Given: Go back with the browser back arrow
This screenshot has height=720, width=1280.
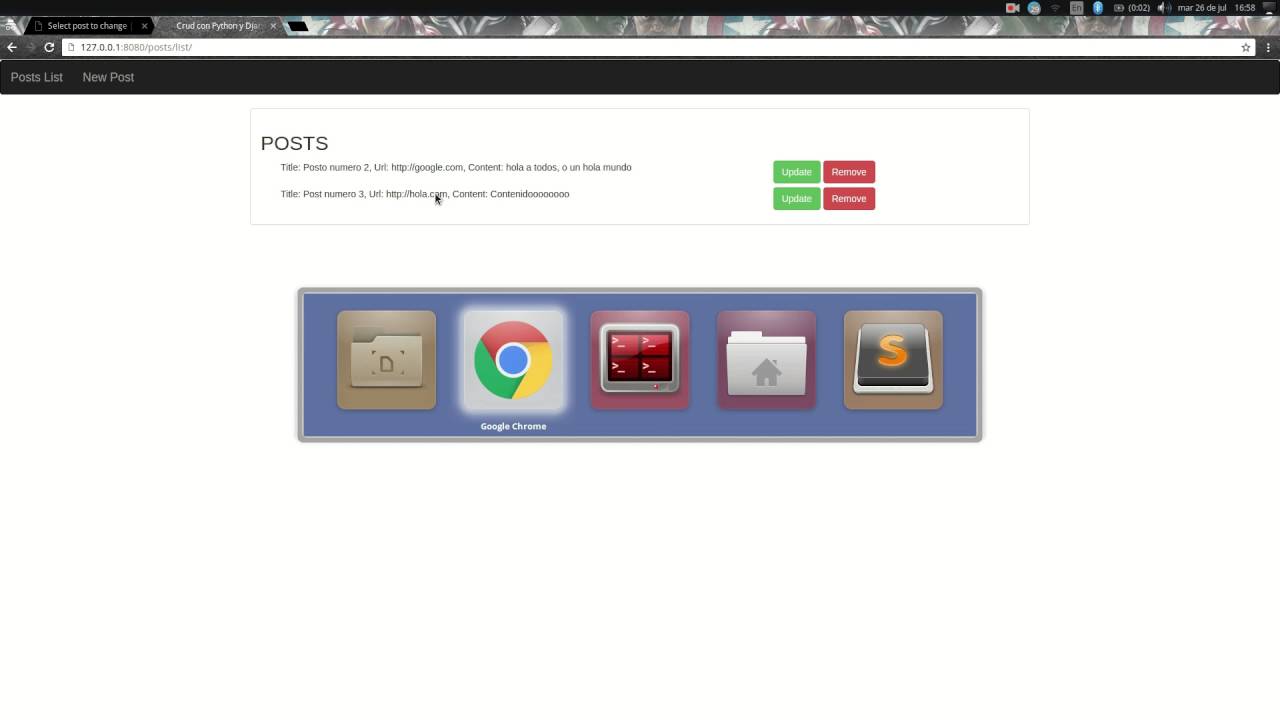Looking at the screenshot, I should (12, 47).
